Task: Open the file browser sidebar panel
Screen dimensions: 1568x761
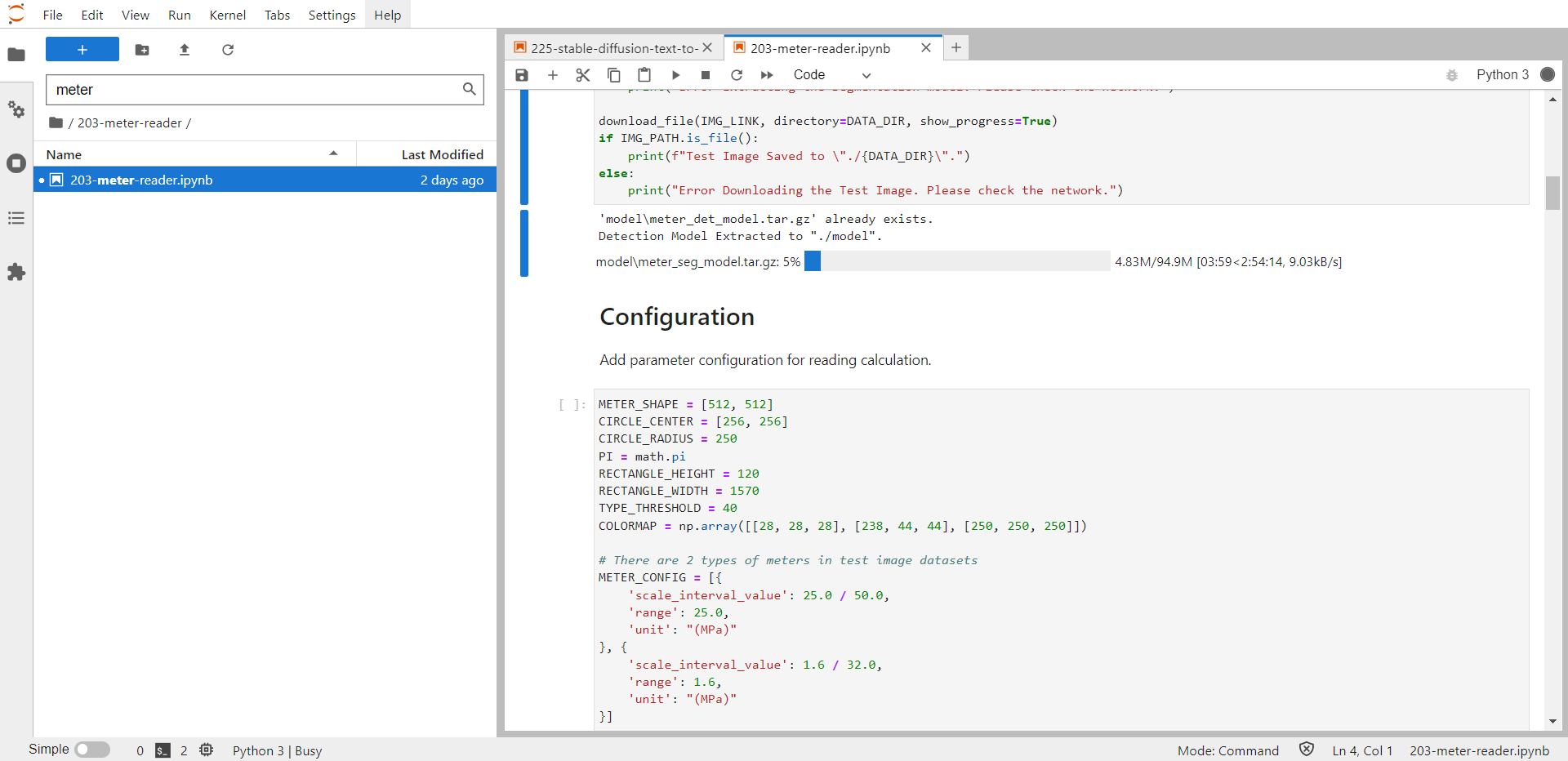Action: click(16, 56)
